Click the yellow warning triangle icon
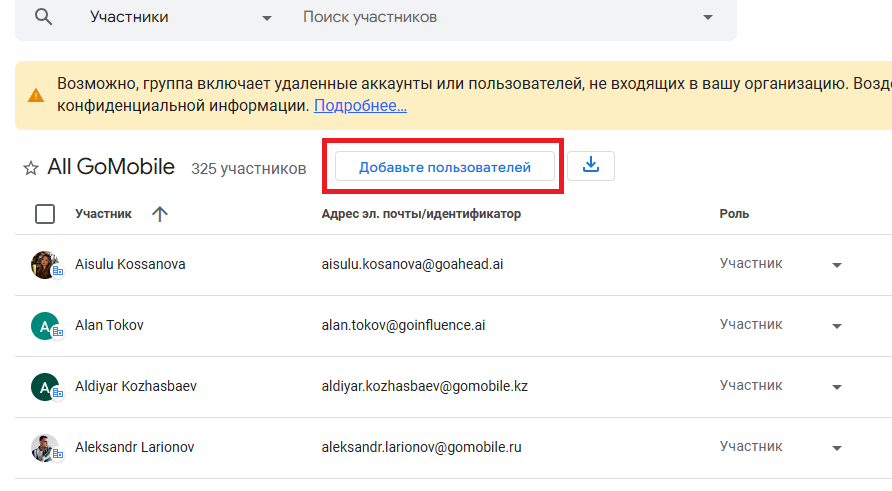This screenshot has height=491, width=892. (x=36, y=96)
